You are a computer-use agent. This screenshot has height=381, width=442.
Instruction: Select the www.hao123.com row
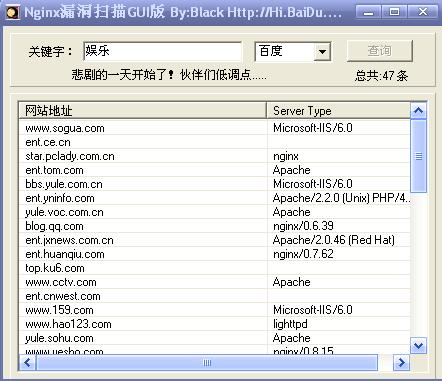[x=215, y=324]
